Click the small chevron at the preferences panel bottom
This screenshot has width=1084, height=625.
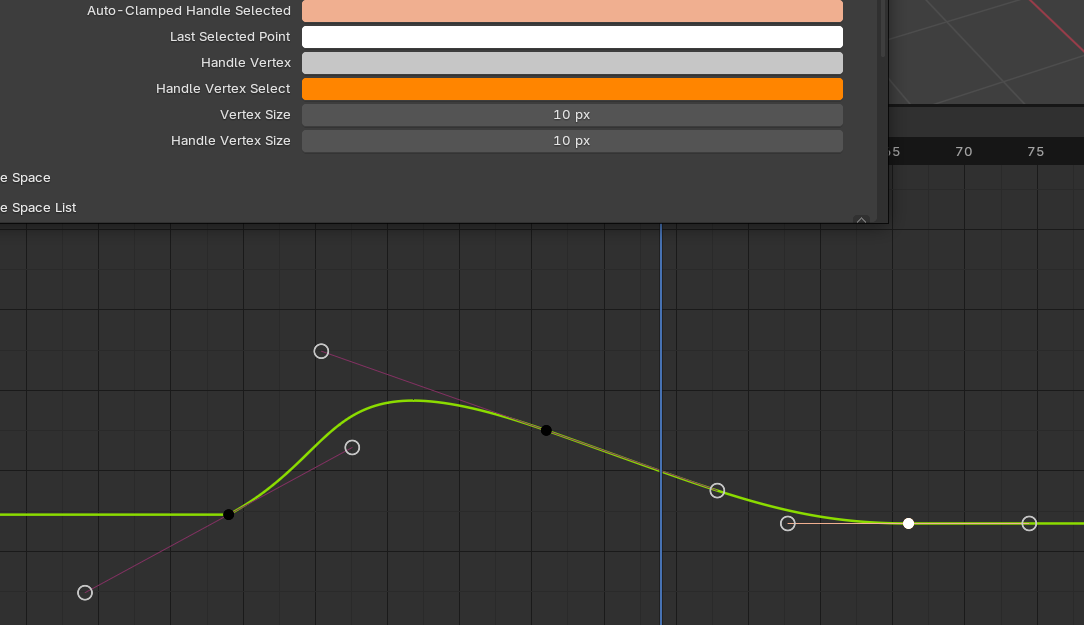[x=861, y=220]
